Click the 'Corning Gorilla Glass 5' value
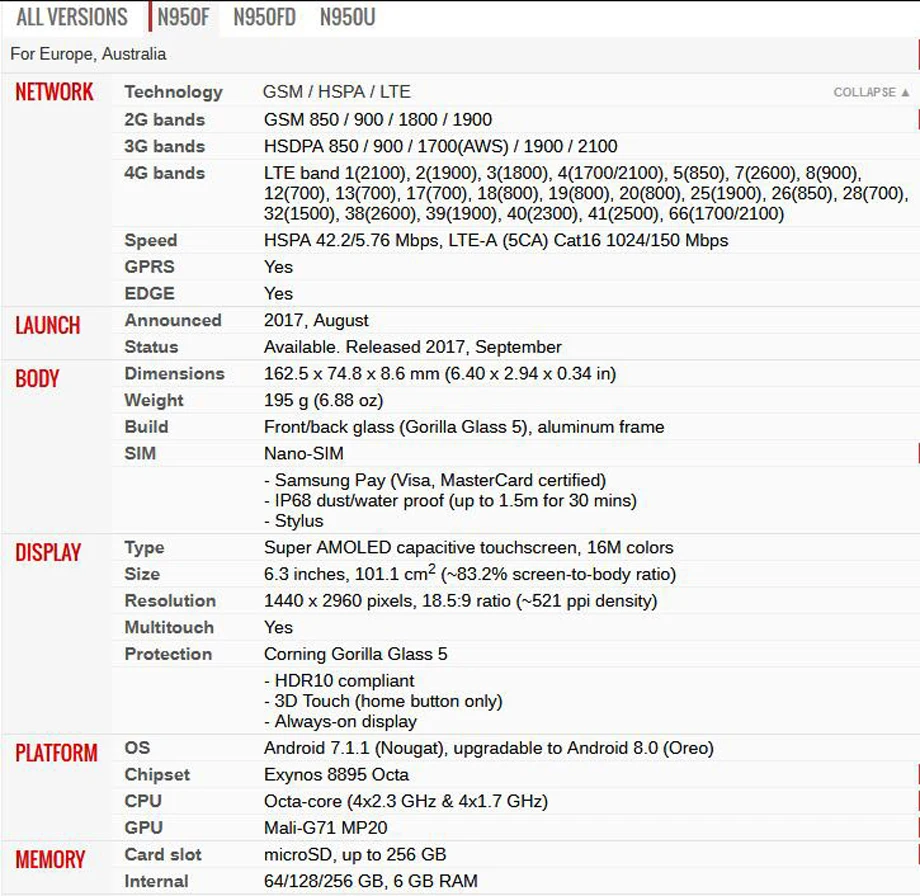 356,654
